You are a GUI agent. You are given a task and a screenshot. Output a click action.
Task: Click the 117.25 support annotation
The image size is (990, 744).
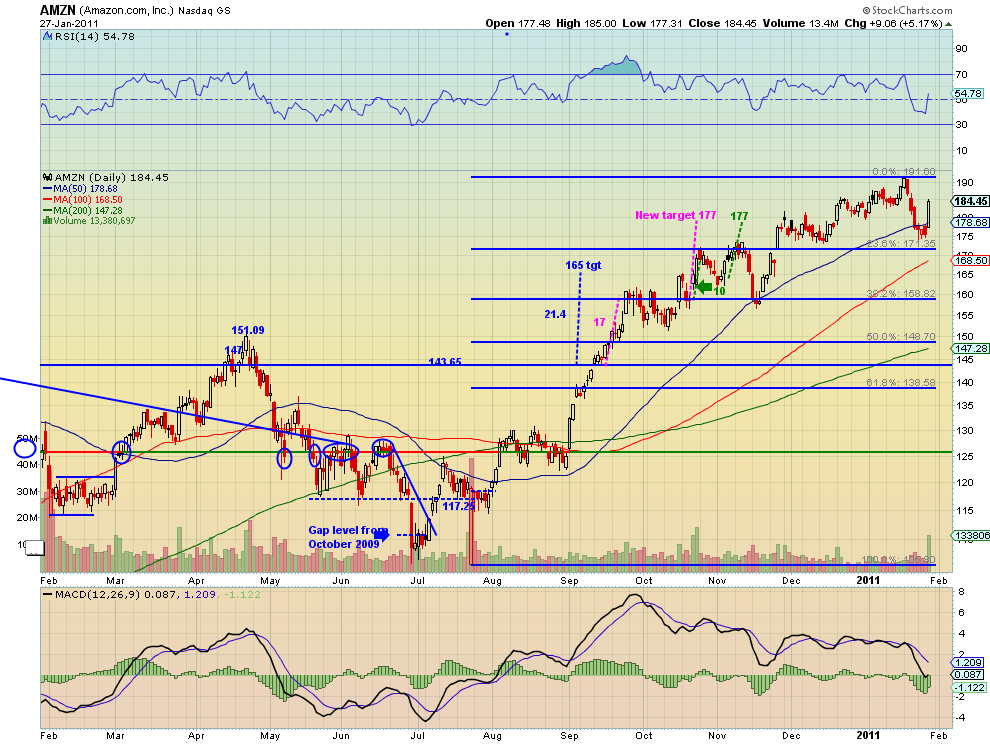(x=458, y=507)
